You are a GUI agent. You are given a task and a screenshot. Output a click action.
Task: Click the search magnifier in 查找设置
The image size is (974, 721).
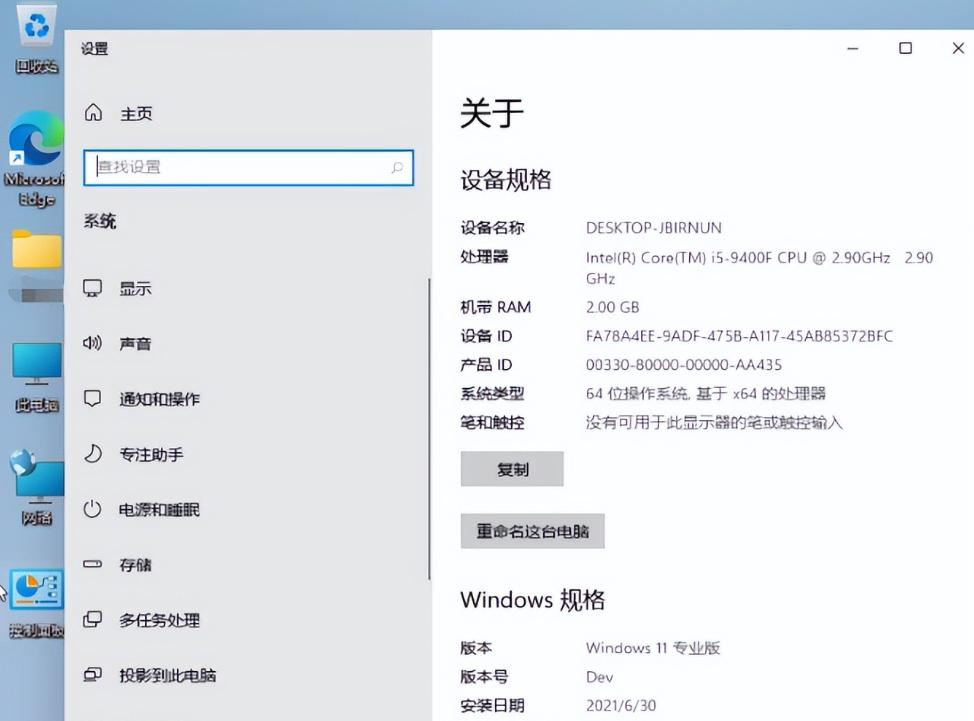click(397, 167)
